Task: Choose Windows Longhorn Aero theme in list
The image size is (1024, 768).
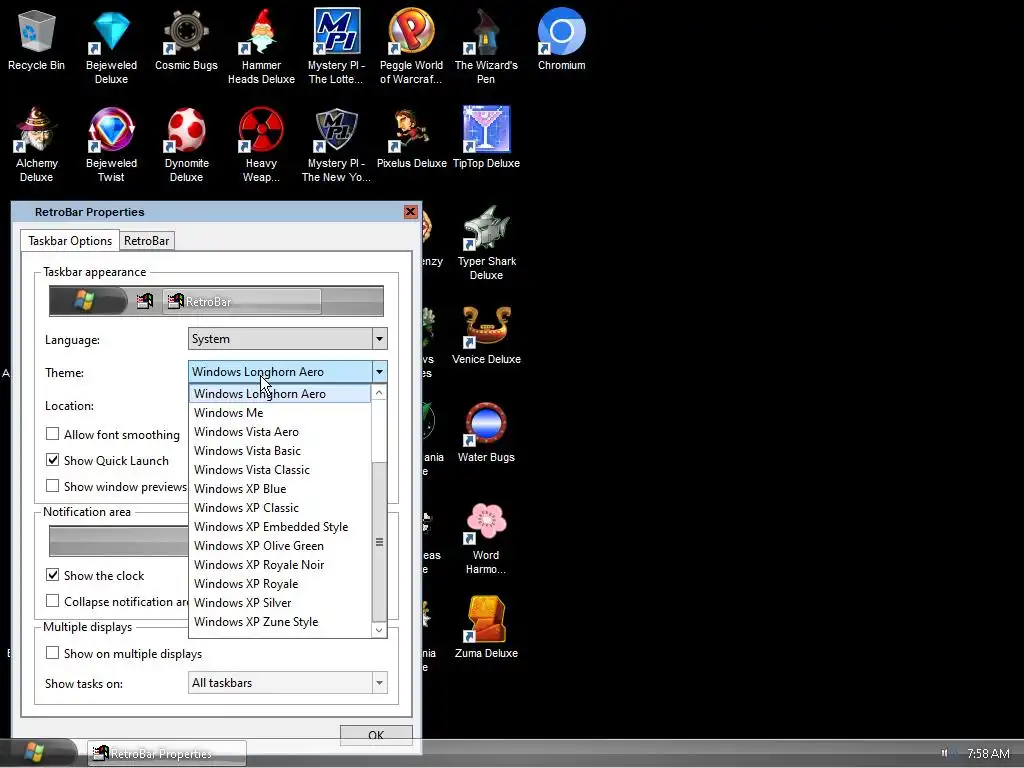Action: tap(280, 394)
